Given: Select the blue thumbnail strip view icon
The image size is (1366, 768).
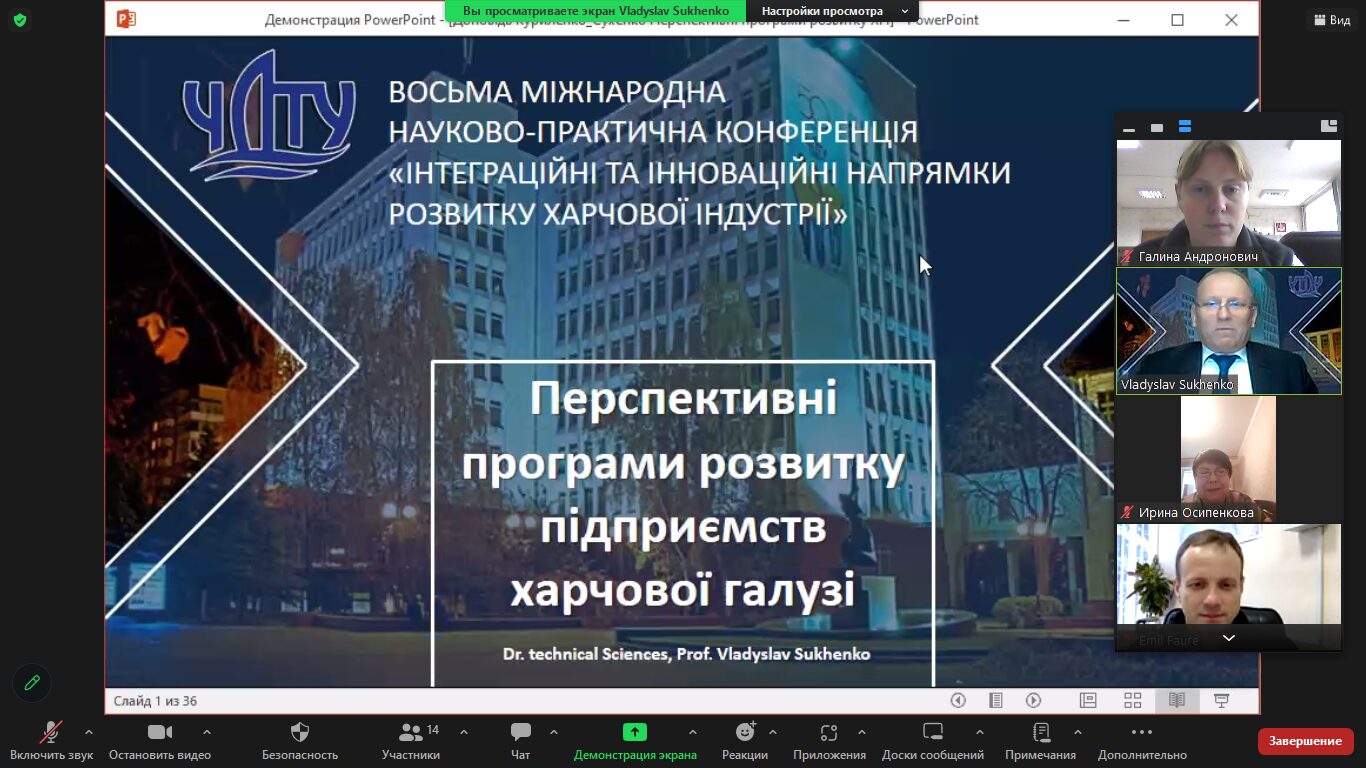Looking at the screenshot, I should click(1185, 127).
